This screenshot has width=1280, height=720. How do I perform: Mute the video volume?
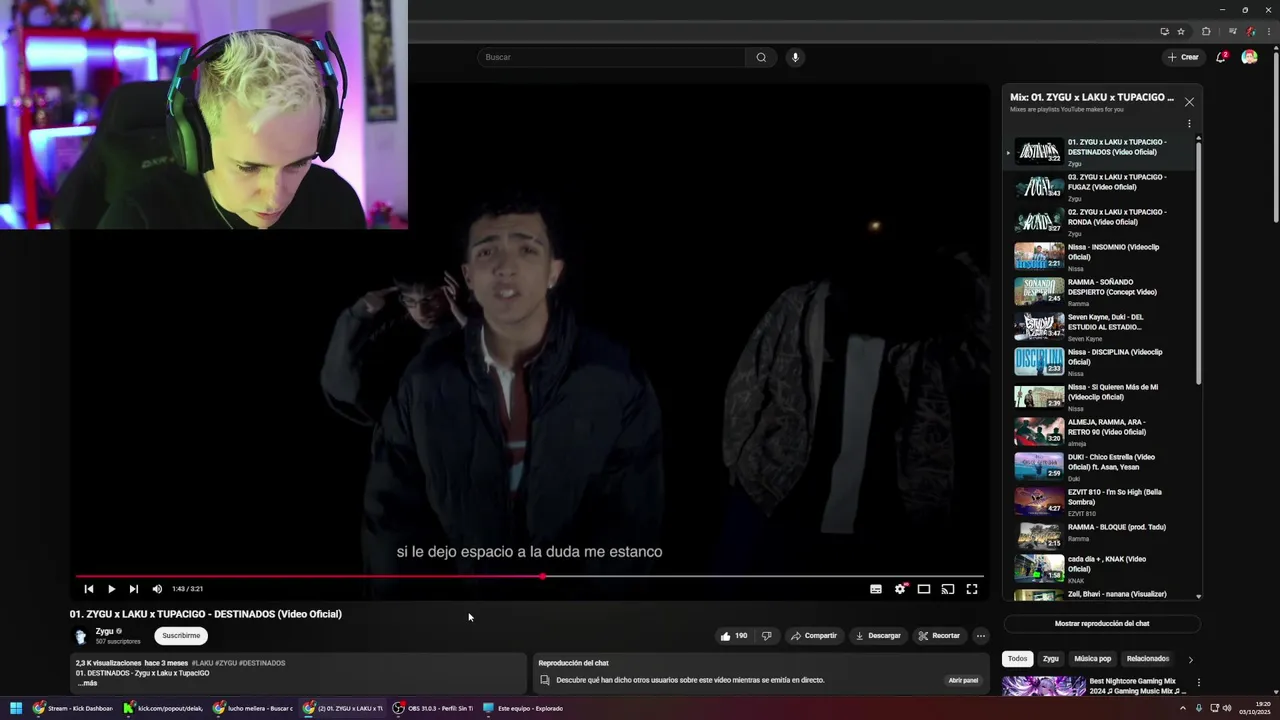157,589
